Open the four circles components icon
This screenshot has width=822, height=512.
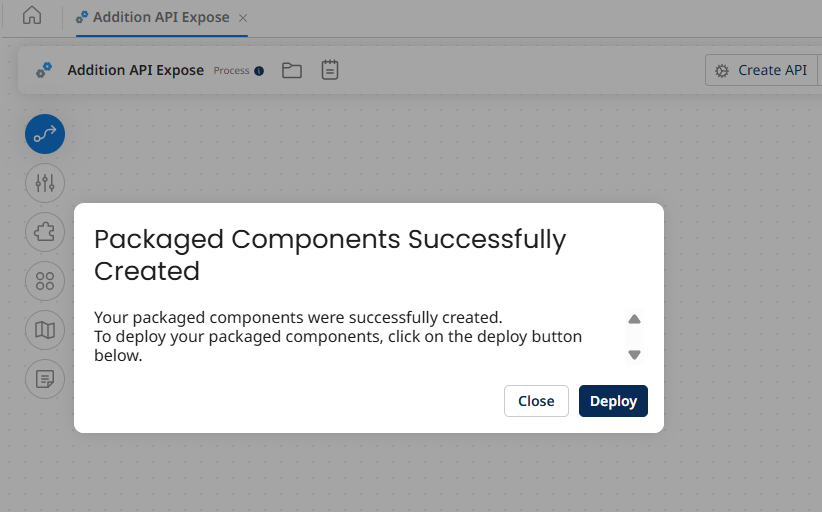pyautogui.click(x=45, y=281)
